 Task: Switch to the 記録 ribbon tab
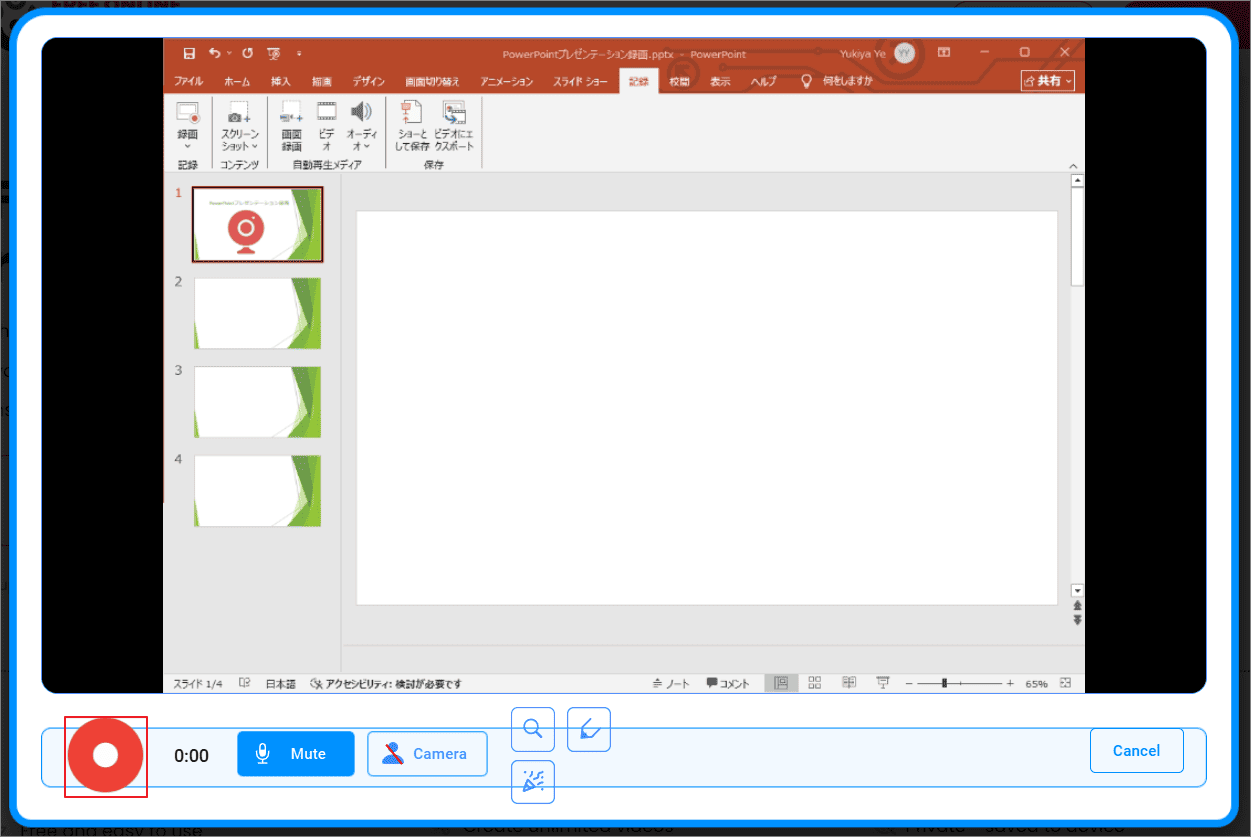pos(636,81)
